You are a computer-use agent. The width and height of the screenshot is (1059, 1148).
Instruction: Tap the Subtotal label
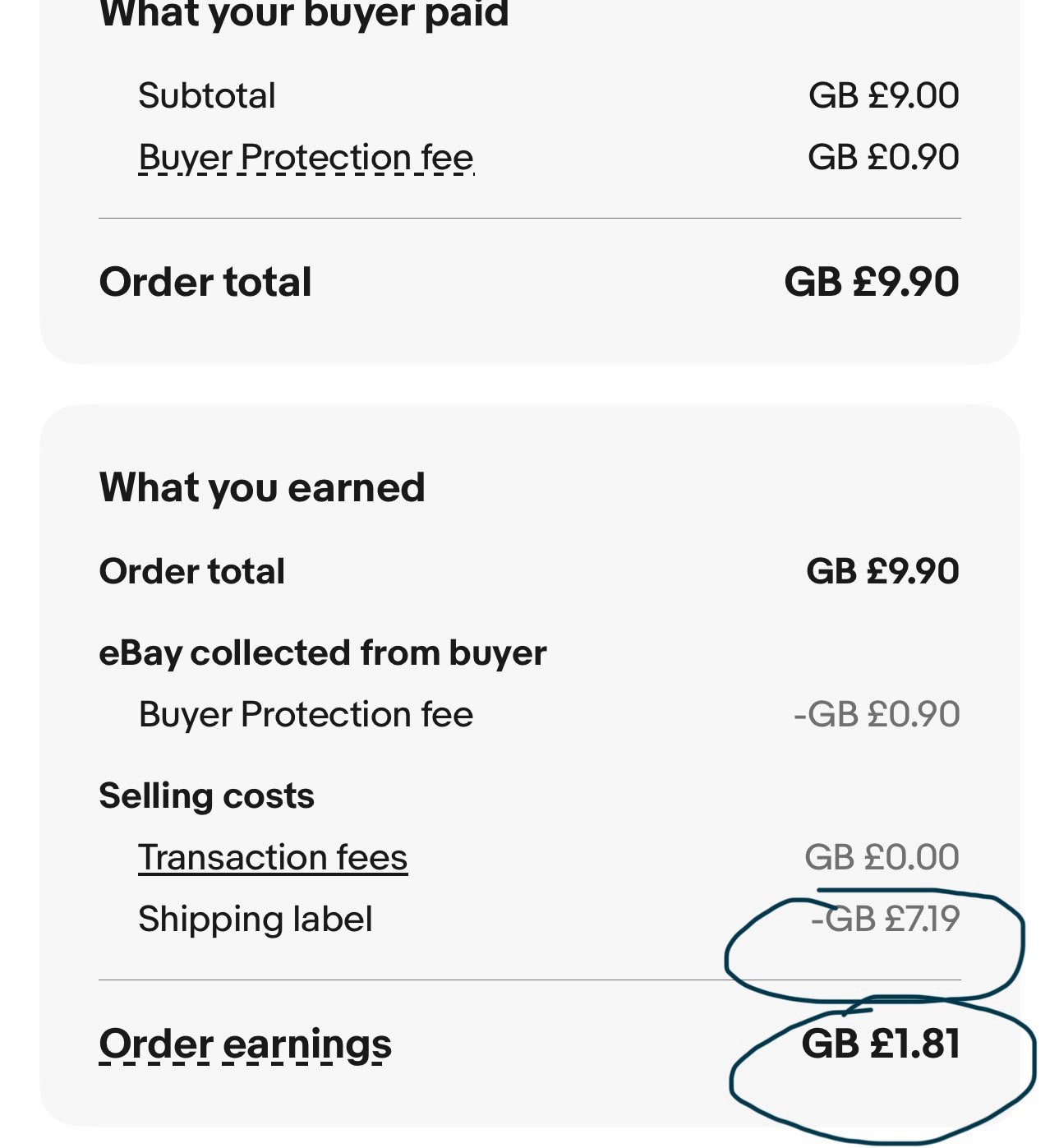tap(206, 95)
